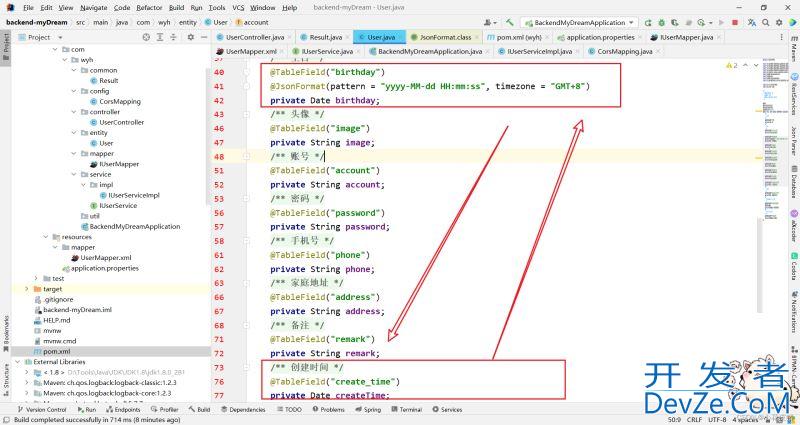Open Search Everywhere magnifier icon
This screenshot has width=800, height=425.
click(x=766, y=22)
